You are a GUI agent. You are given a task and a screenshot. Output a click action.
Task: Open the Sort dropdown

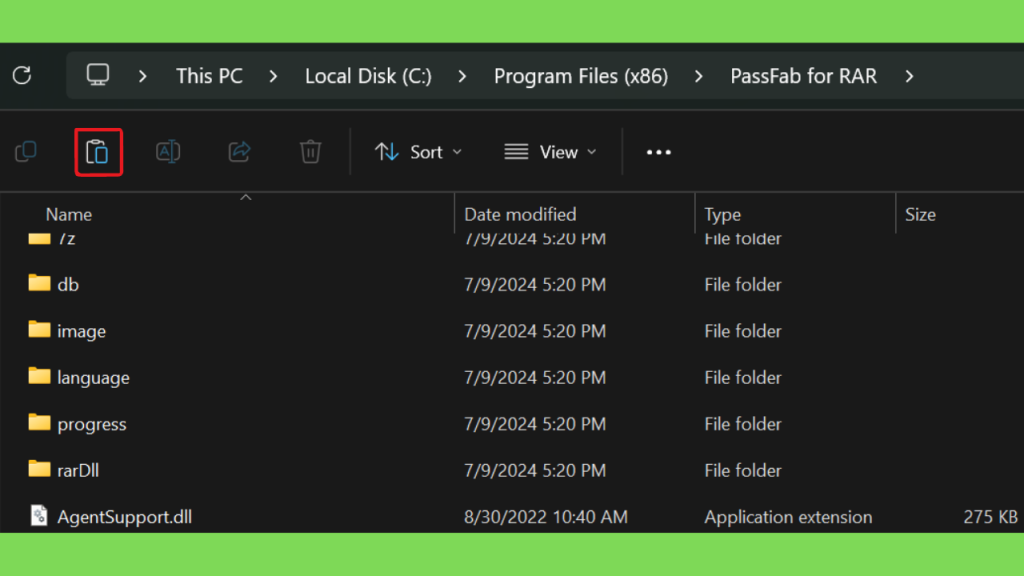419,152
